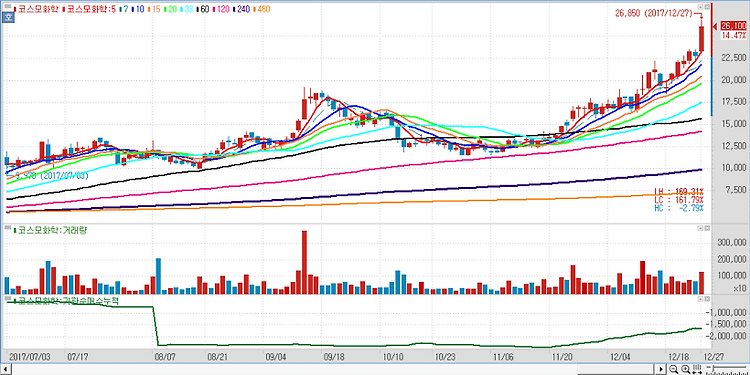Close the cumulative net-buy indicator pane
Screen dimensions: 750x375
(x=707, y=299)
